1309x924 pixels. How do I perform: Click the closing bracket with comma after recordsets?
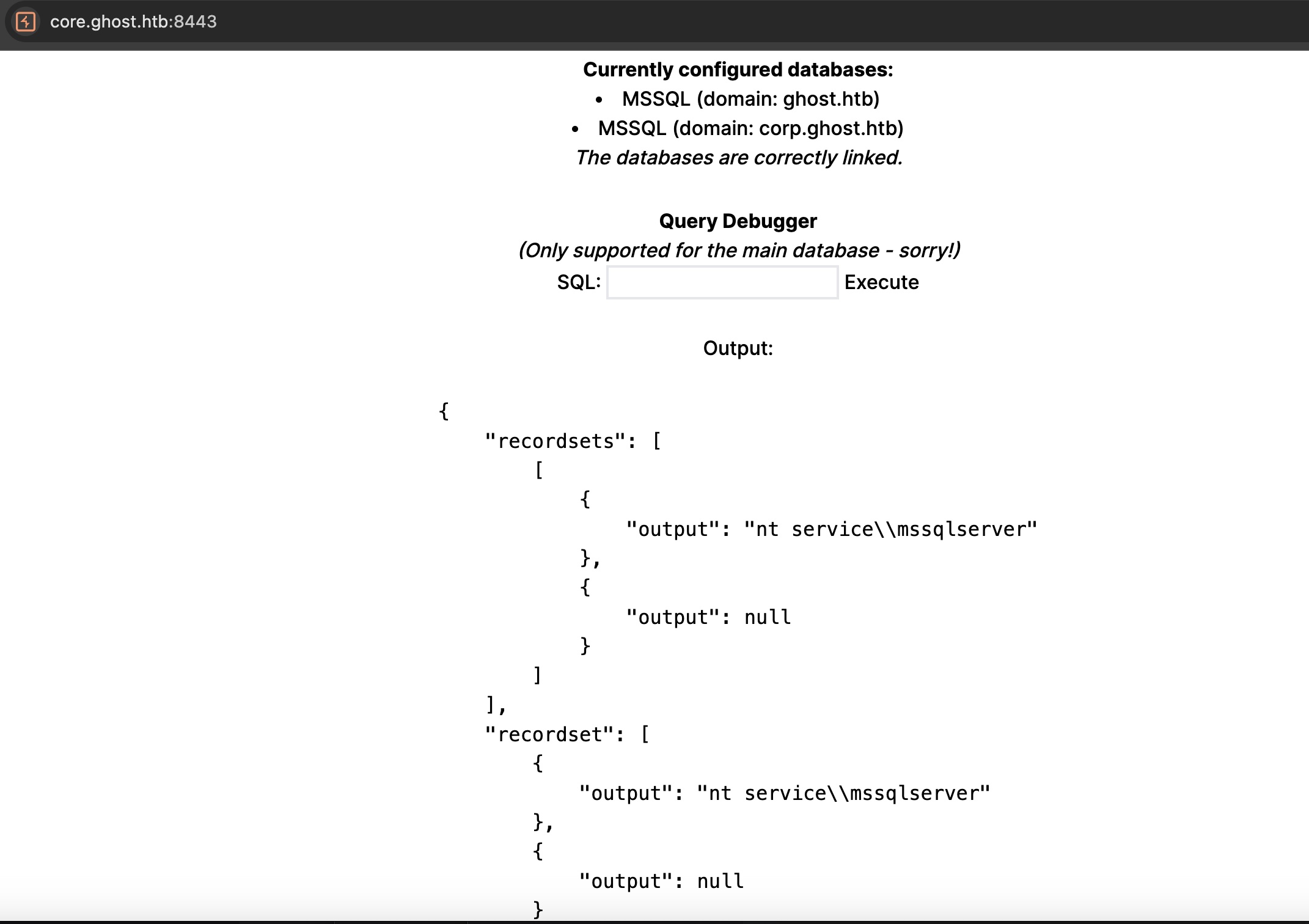point(496,706)
